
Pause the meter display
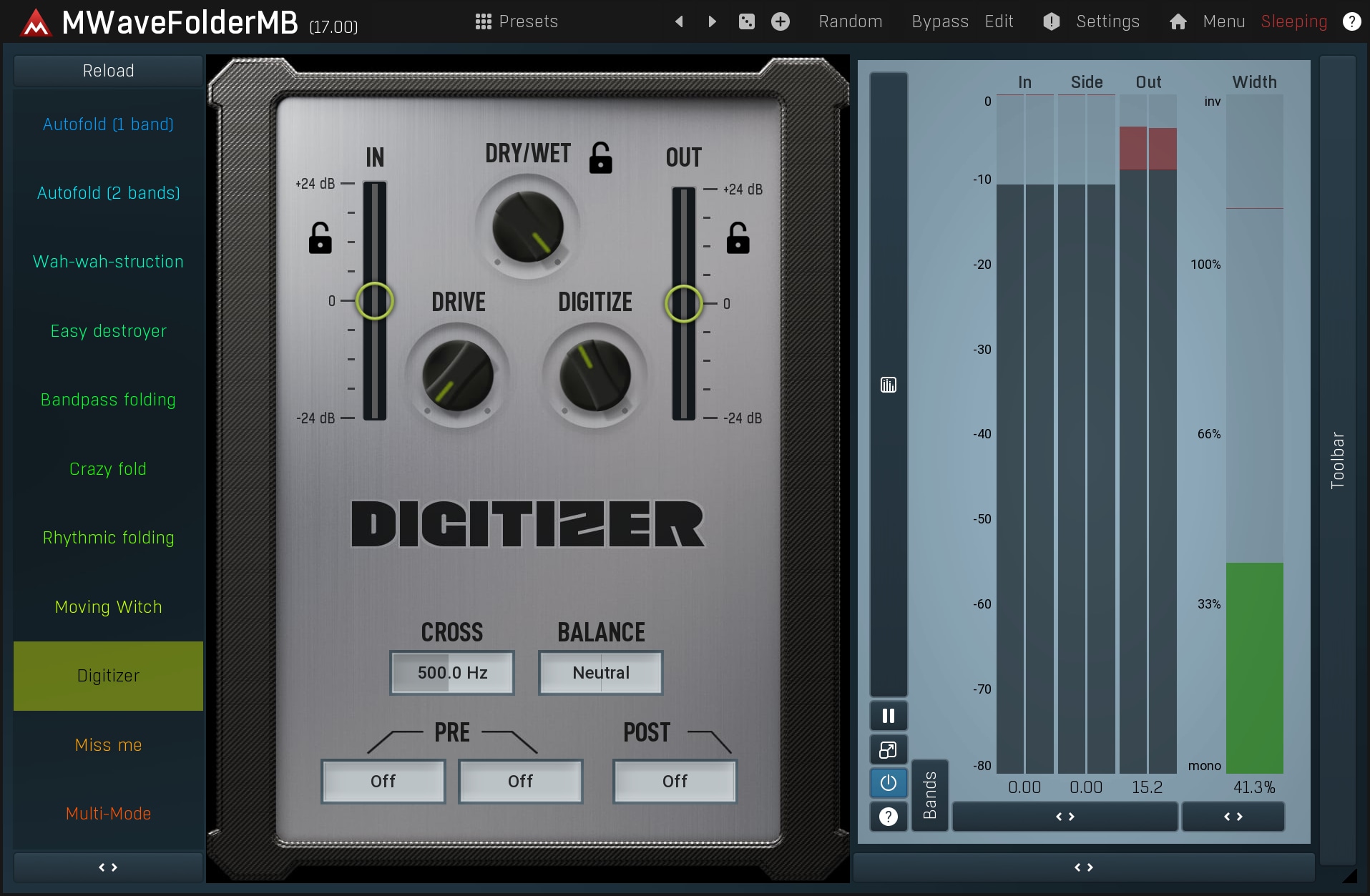pyautogui.click(x=889, y=716)
